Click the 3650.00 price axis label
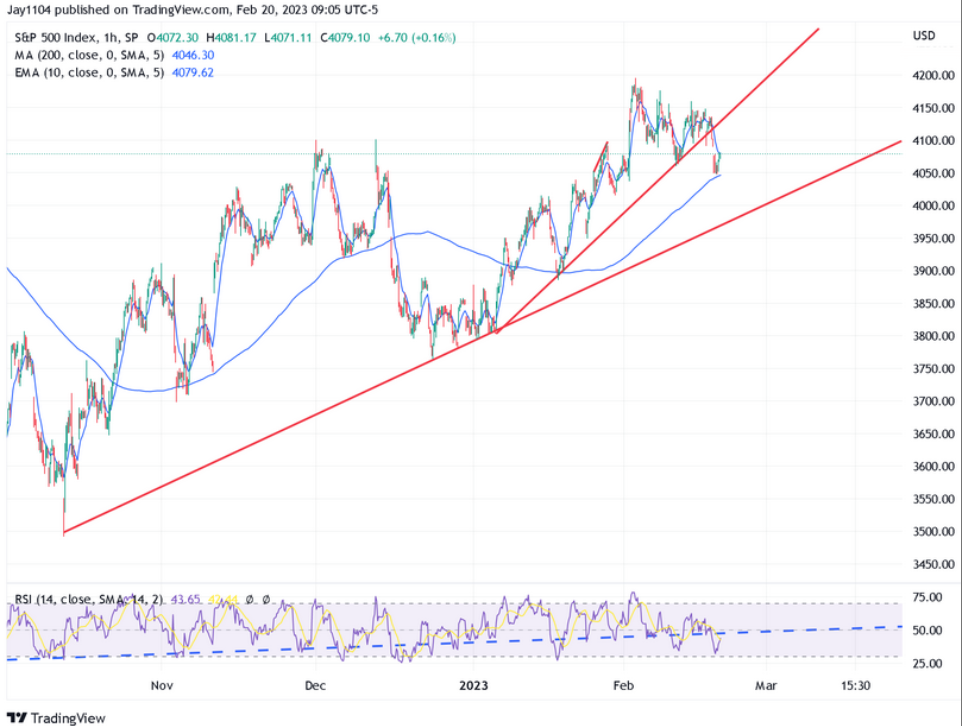The height and width of the screenshot is (726, 962). 934,434
